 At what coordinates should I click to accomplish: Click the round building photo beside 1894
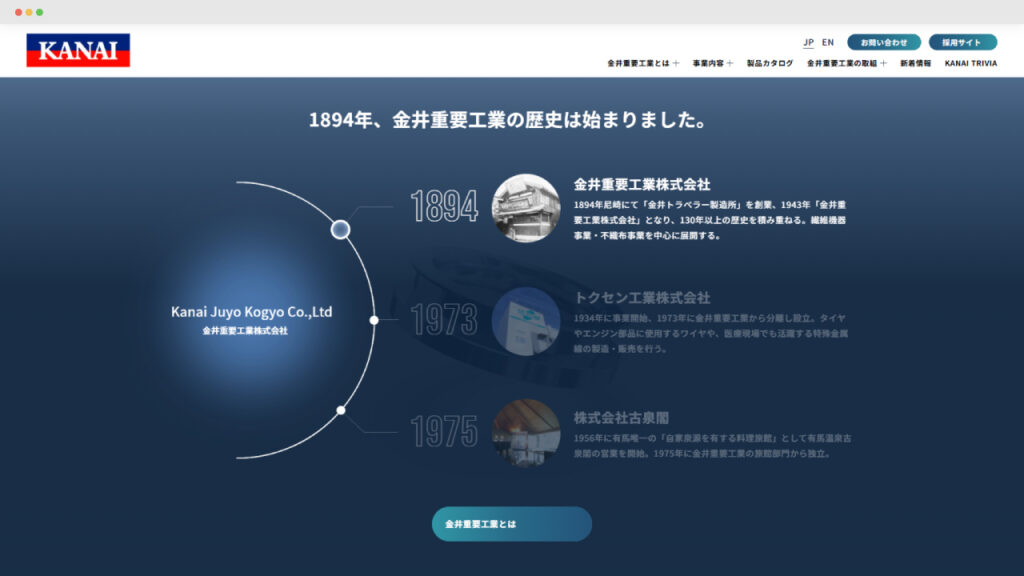526,208
